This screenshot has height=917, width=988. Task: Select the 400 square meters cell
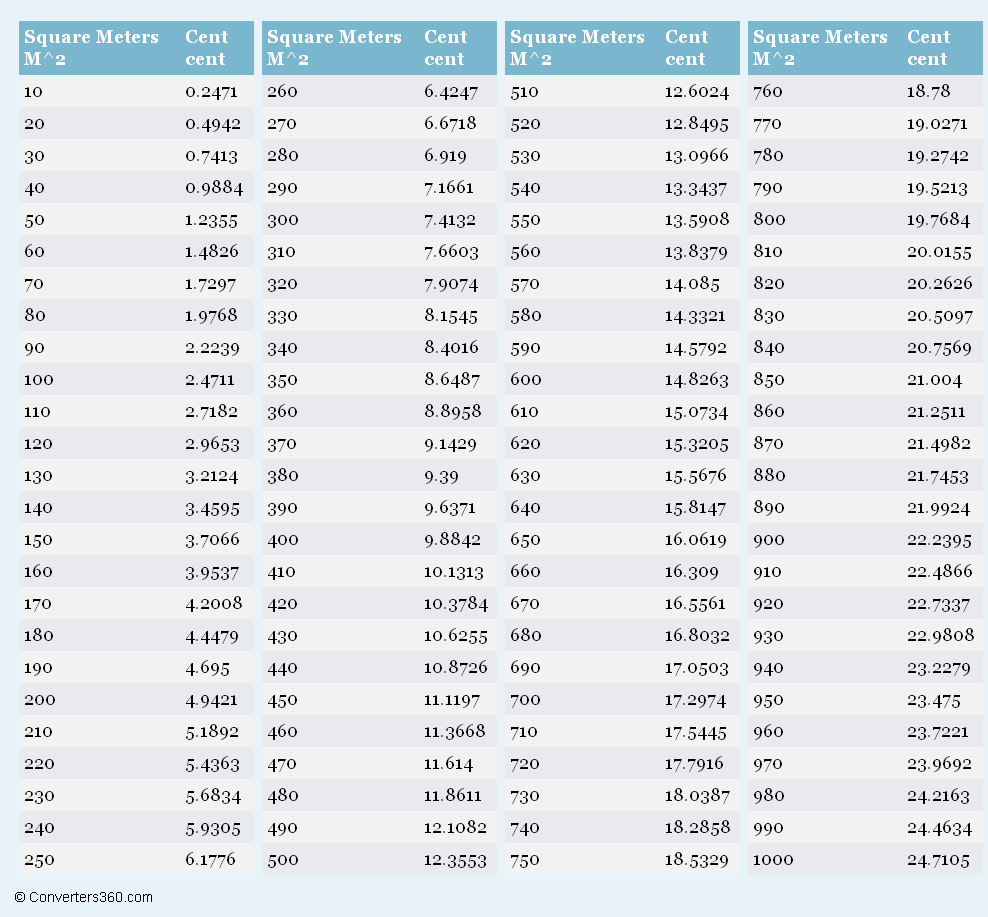282,539
